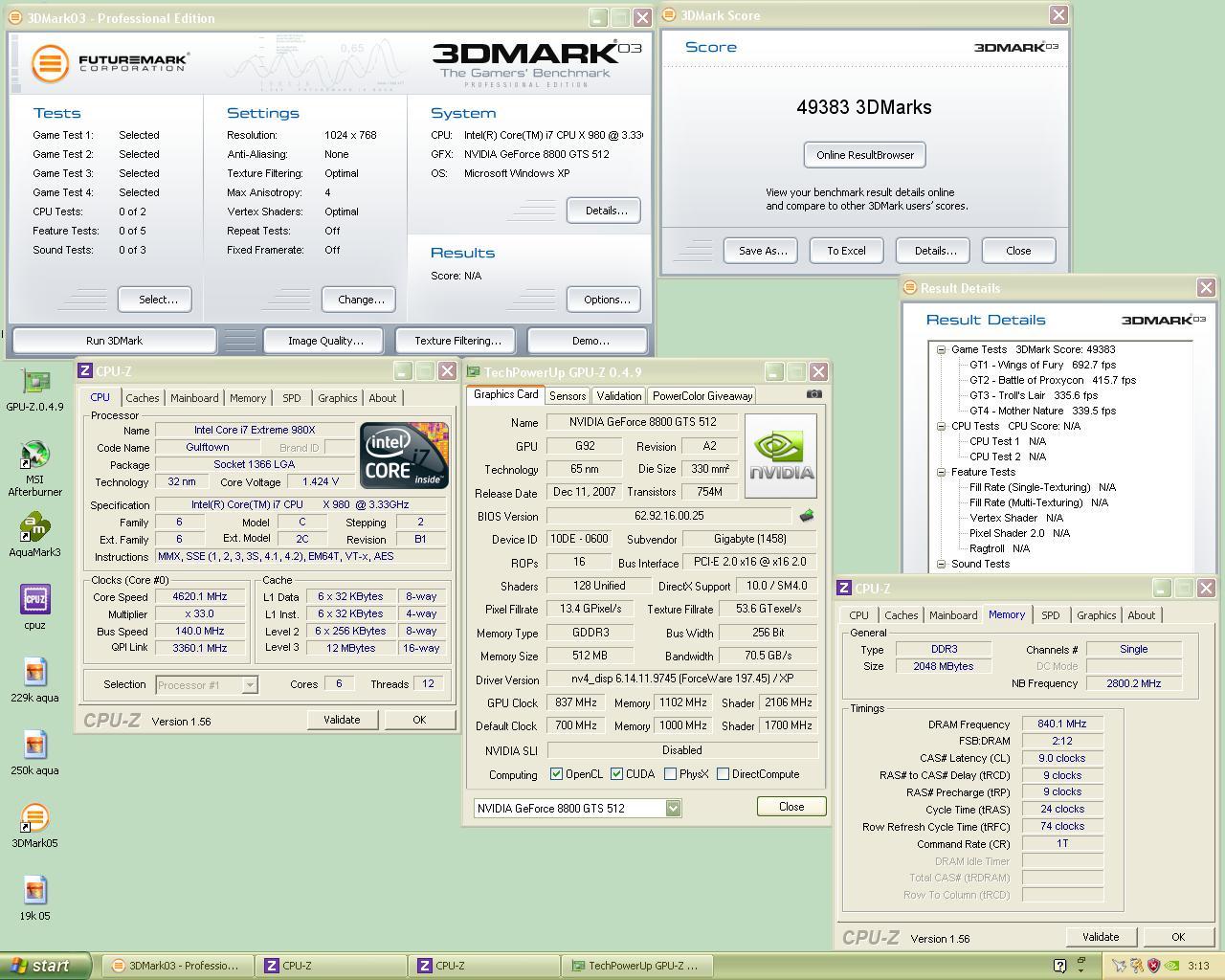This screenshot has height=980, width=1225.
Task: Collapse the Game Tests tree node
Action: point(941,349)
